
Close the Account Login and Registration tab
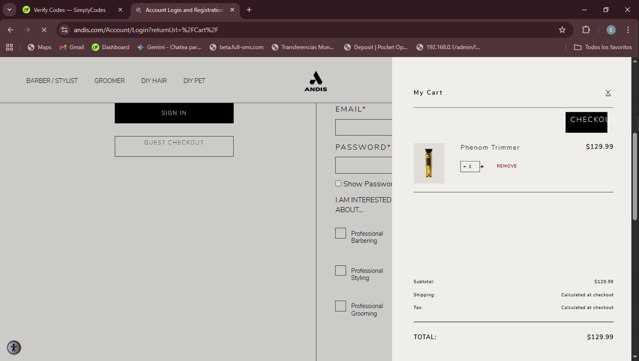[232, 10]
